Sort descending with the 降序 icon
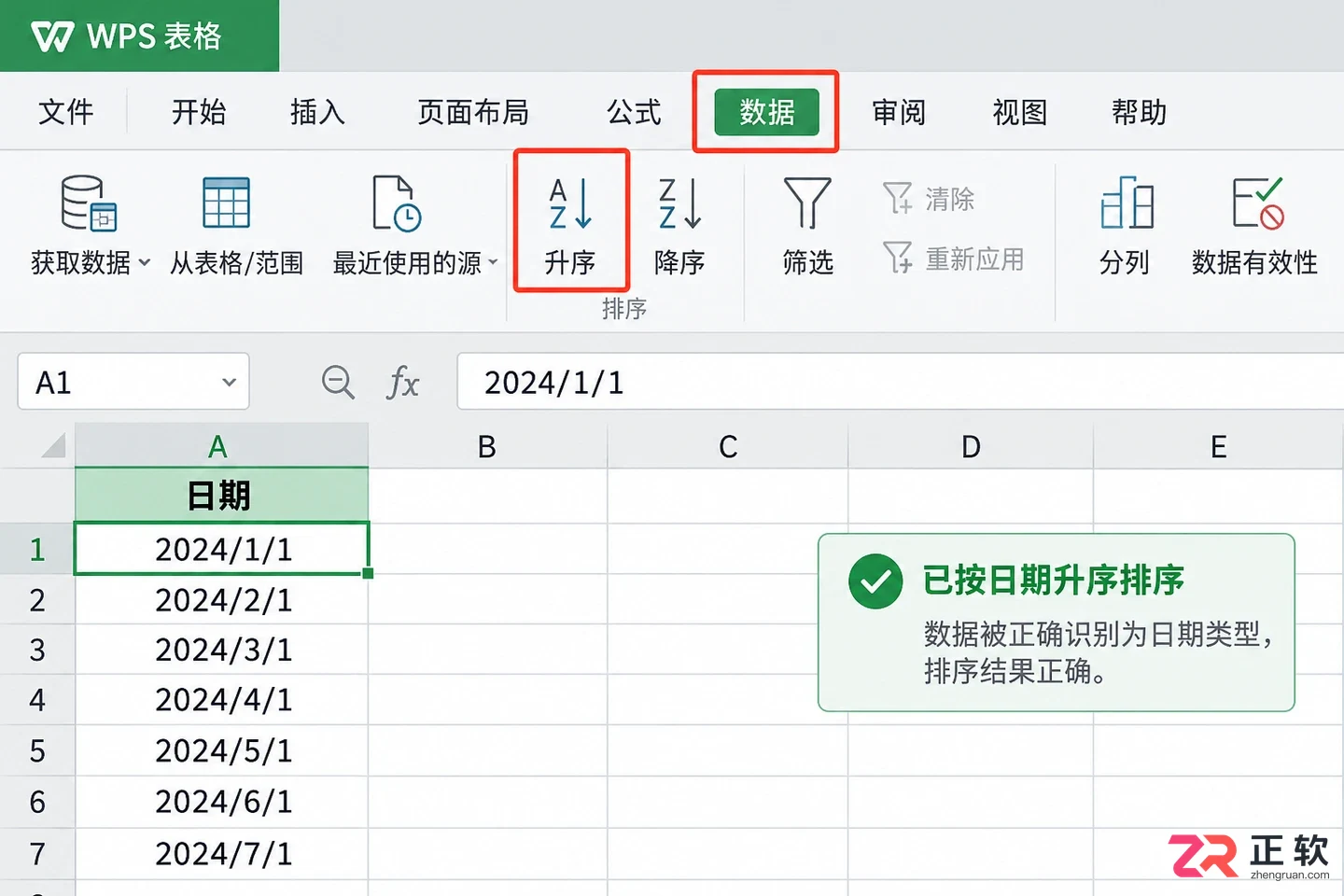 (679, 204)
